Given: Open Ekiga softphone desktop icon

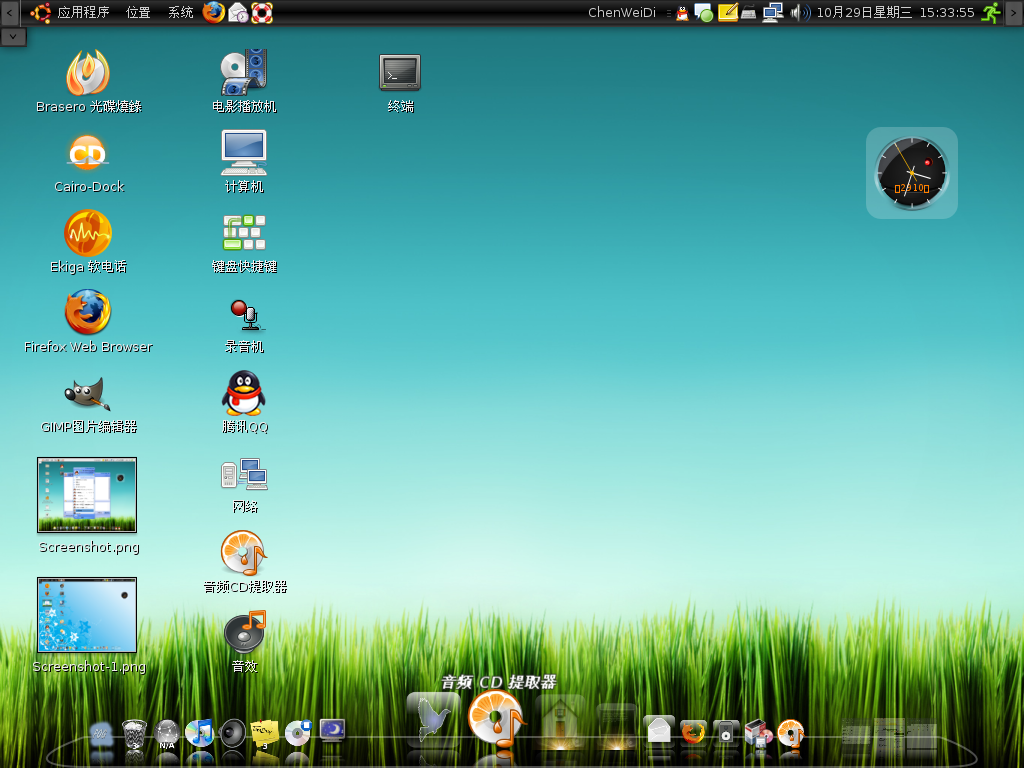Looking at the screenshot, I should point(88,233).
